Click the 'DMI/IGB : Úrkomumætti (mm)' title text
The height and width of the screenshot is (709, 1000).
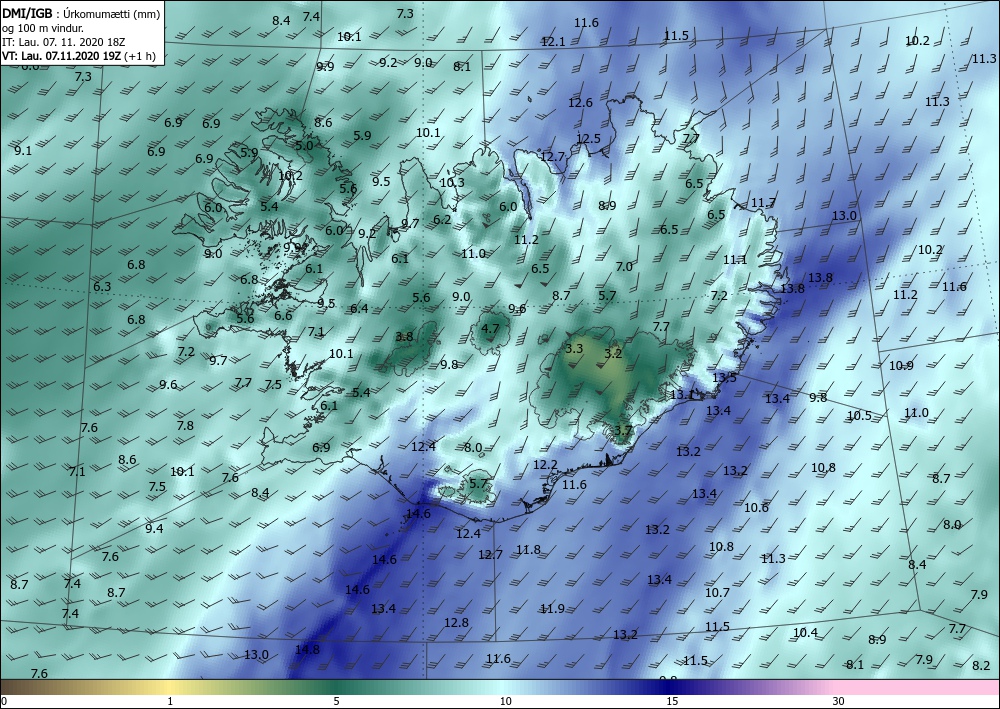pyautogui.click(x=81, y=13)
